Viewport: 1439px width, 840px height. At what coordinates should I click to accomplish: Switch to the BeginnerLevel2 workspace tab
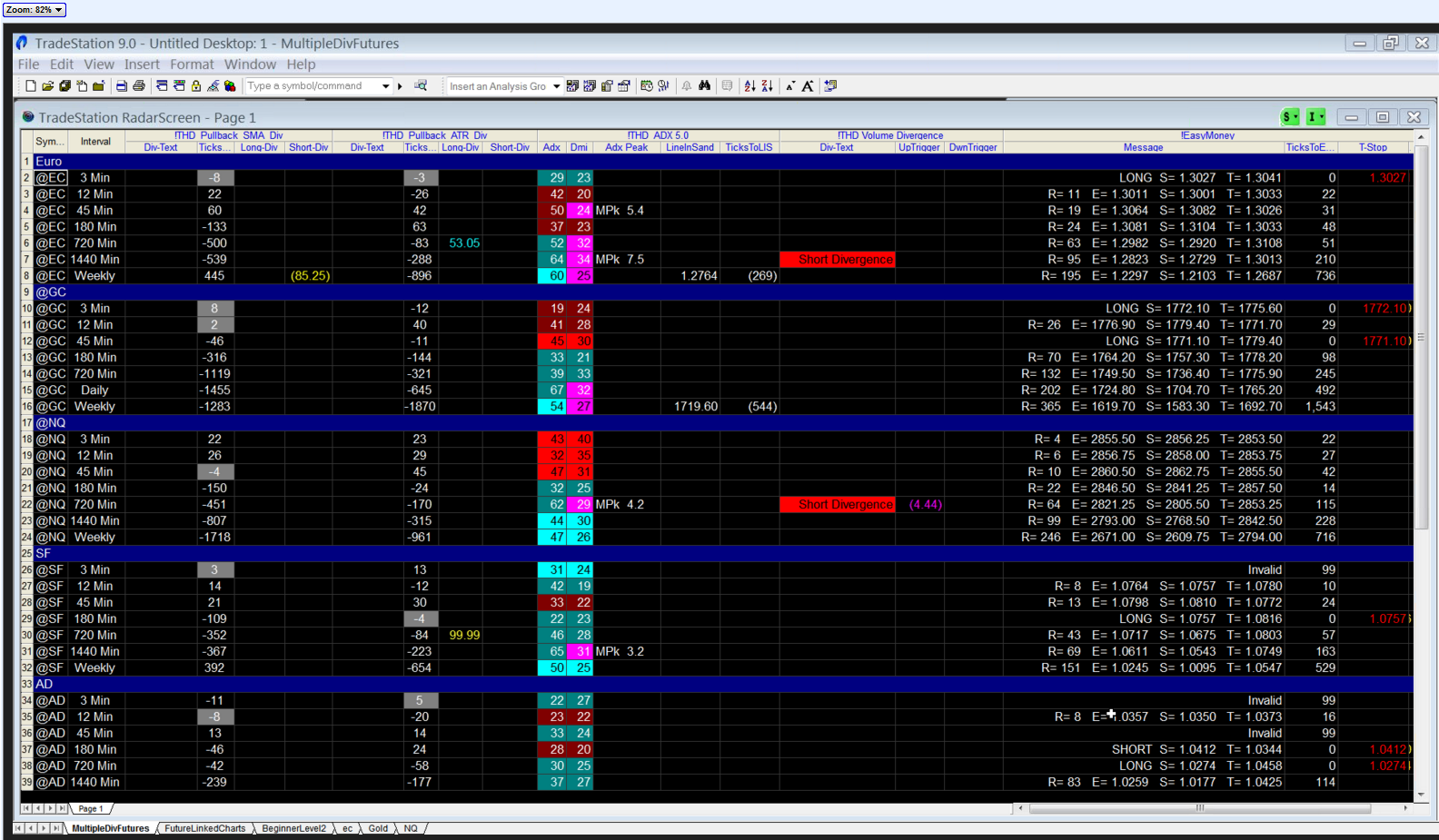(293, 828)
